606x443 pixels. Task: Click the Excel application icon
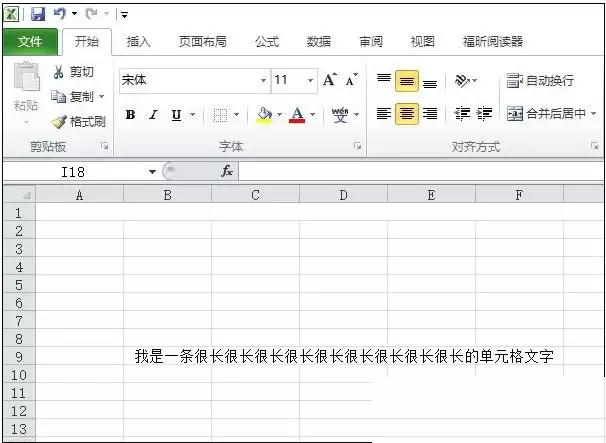pos(11,14)
